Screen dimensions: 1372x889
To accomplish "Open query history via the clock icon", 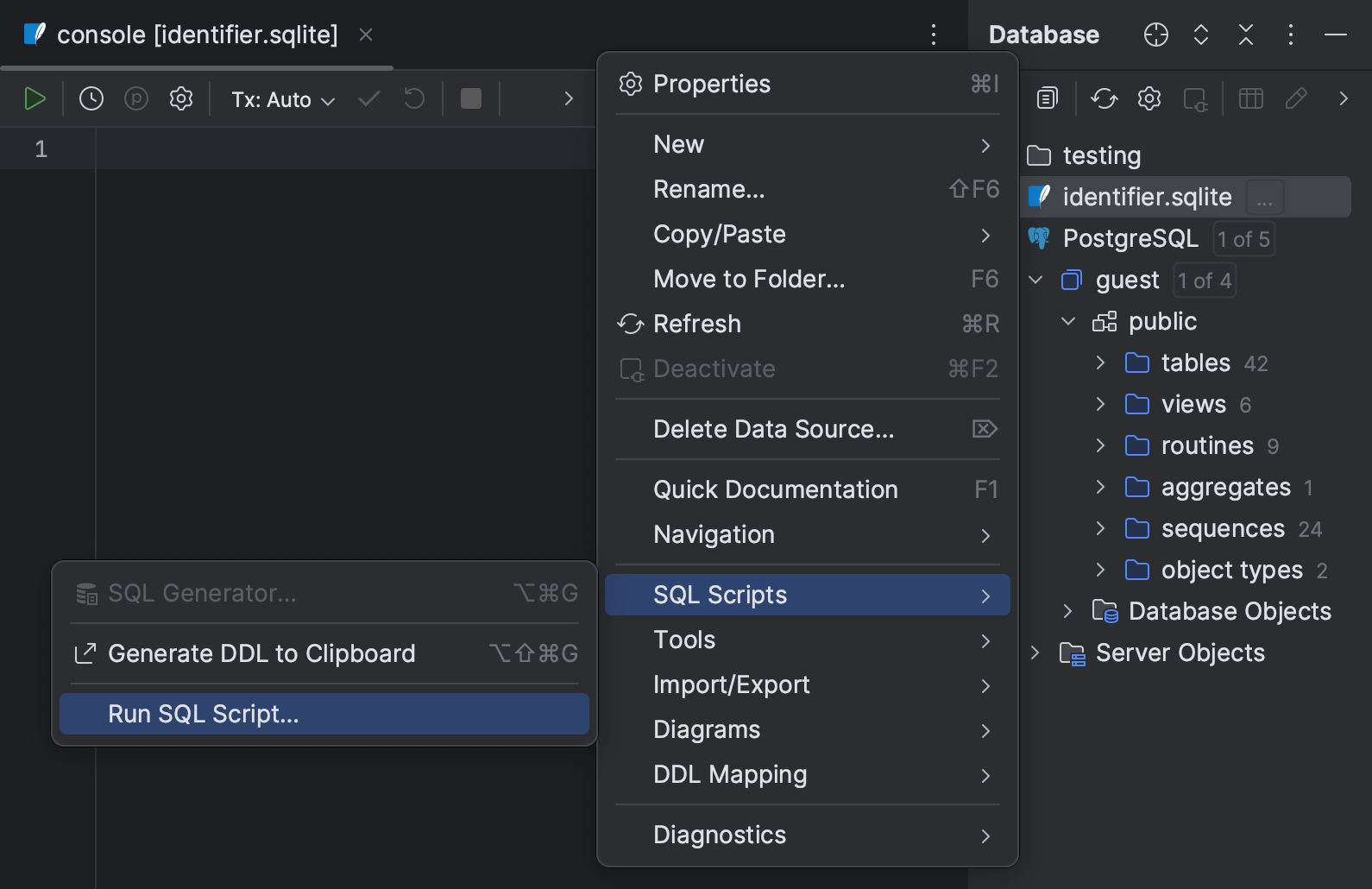I will tap(91, 99).
